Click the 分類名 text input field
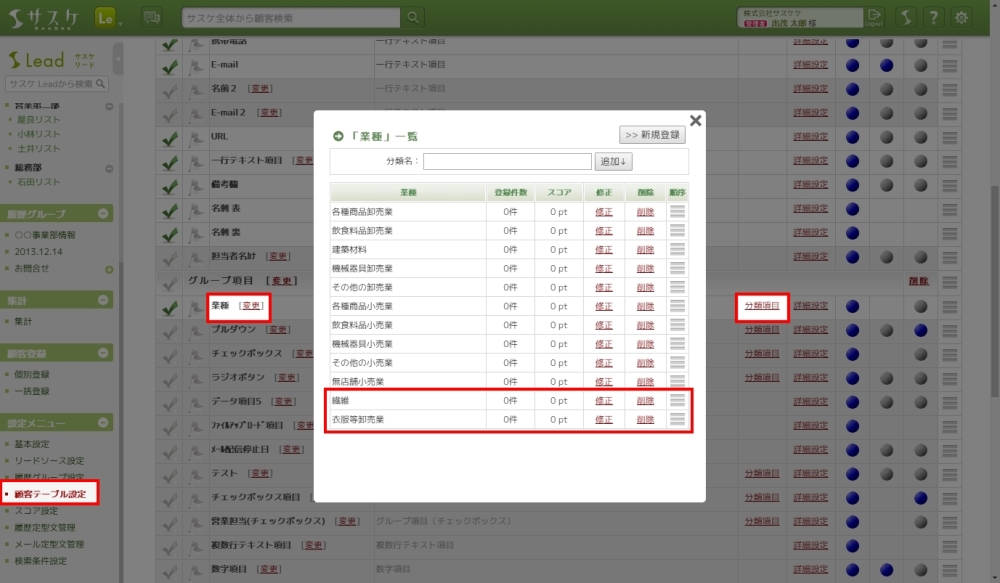The width and height of the screenshot is (1000, 583). tap(507, 161)
